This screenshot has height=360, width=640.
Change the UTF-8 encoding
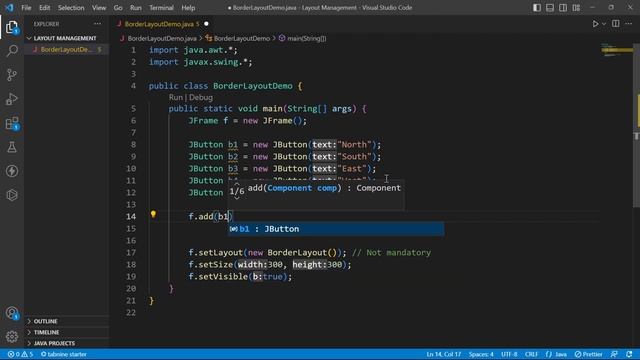click(x=509, y=354)
